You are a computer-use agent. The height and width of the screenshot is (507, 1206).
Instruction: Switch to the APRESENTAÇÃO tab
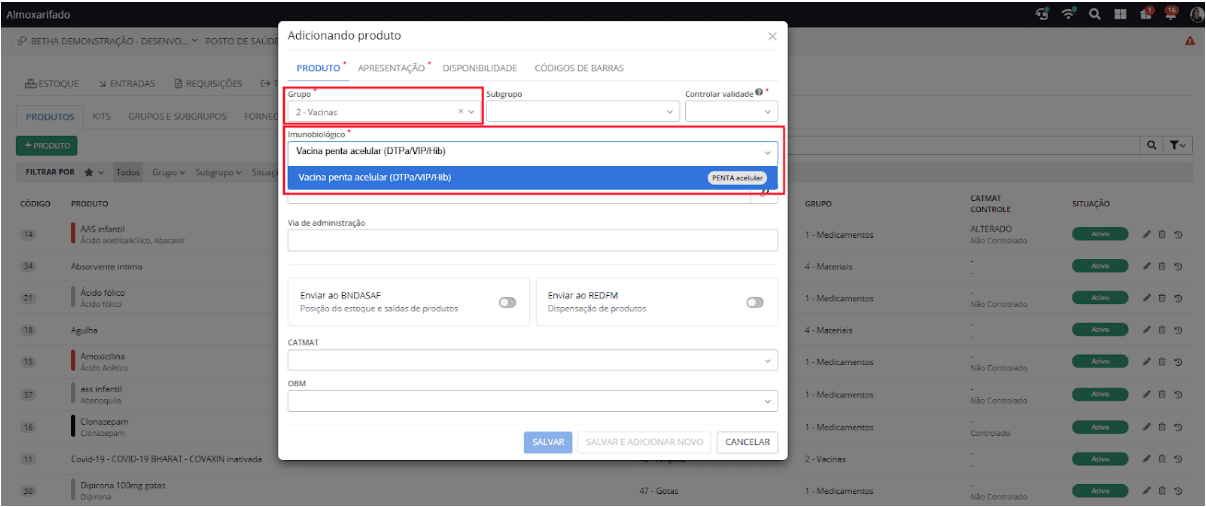tap(391, 68)
